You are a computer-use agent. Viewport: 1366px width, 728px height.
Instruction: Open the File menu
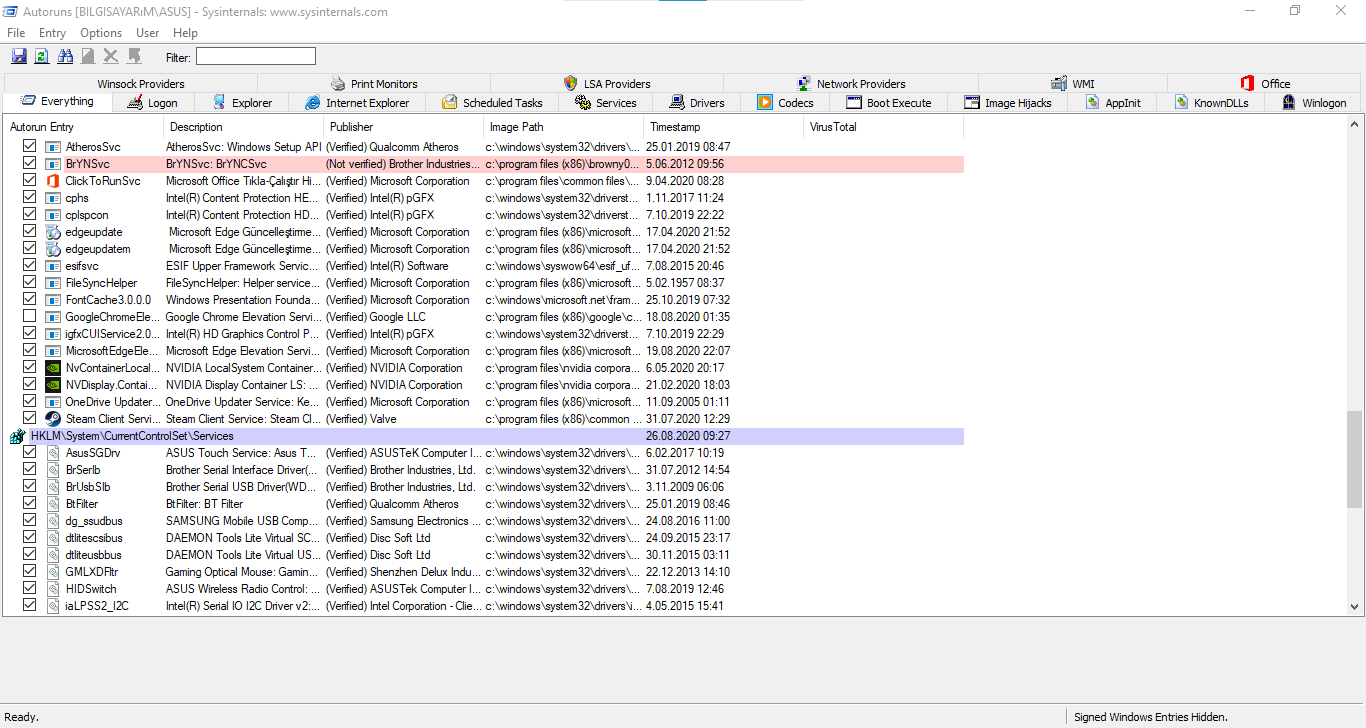coord(16,33)
